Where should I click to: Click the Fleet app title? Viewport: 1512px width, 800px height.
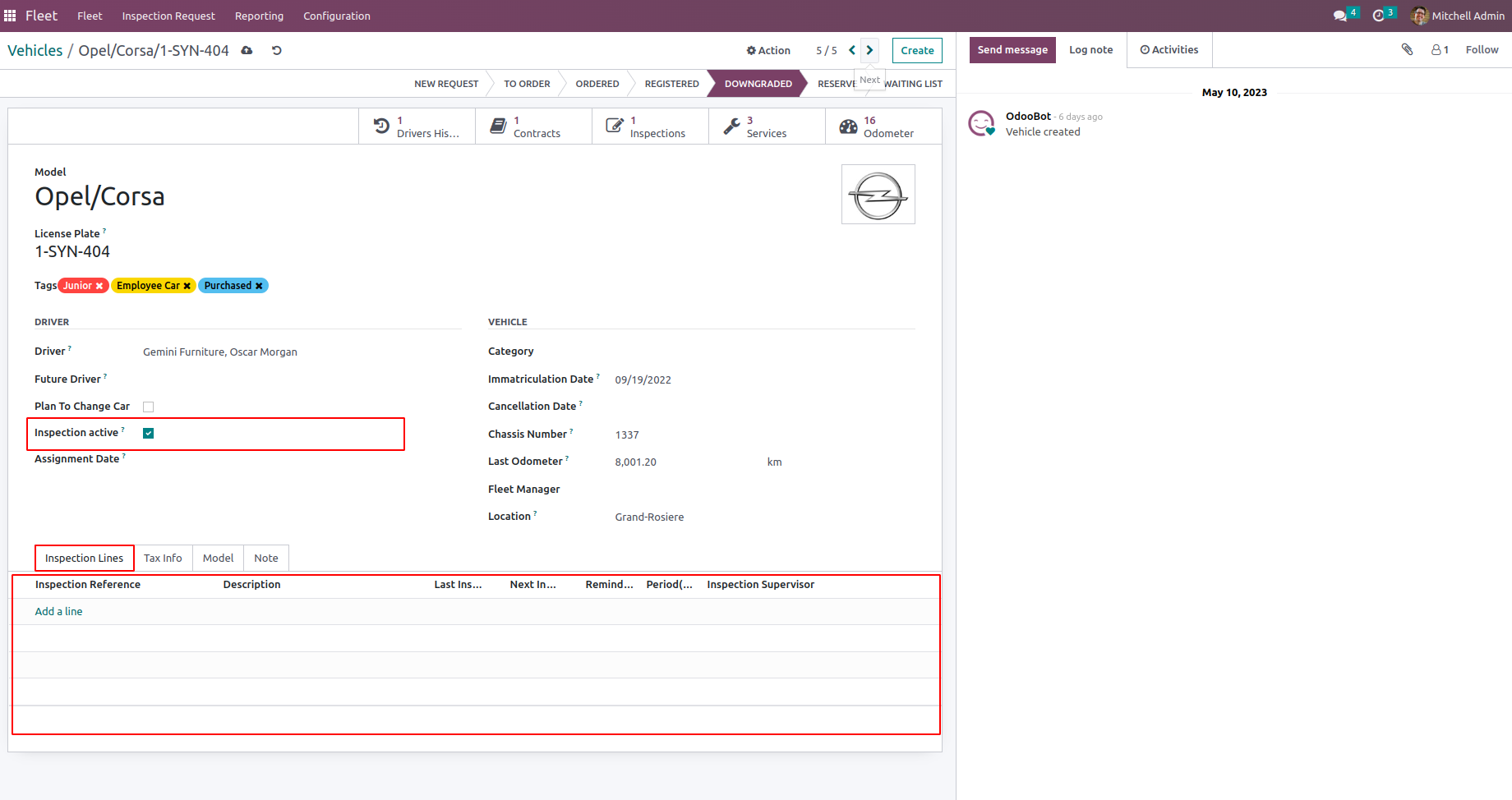point(41,16)
